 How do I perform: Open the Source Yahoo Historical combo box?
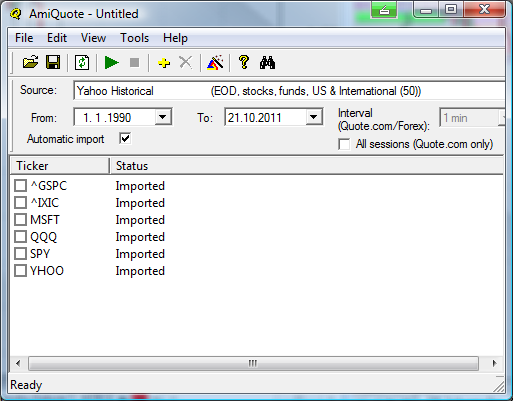[289, 91]
